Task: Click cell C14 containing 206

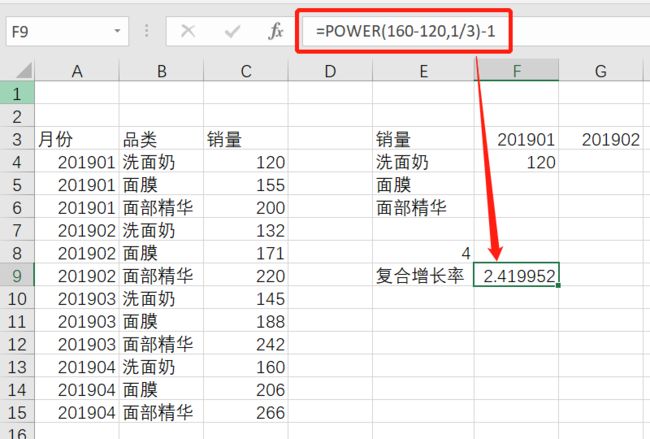Action: click(x=246, y=389)
